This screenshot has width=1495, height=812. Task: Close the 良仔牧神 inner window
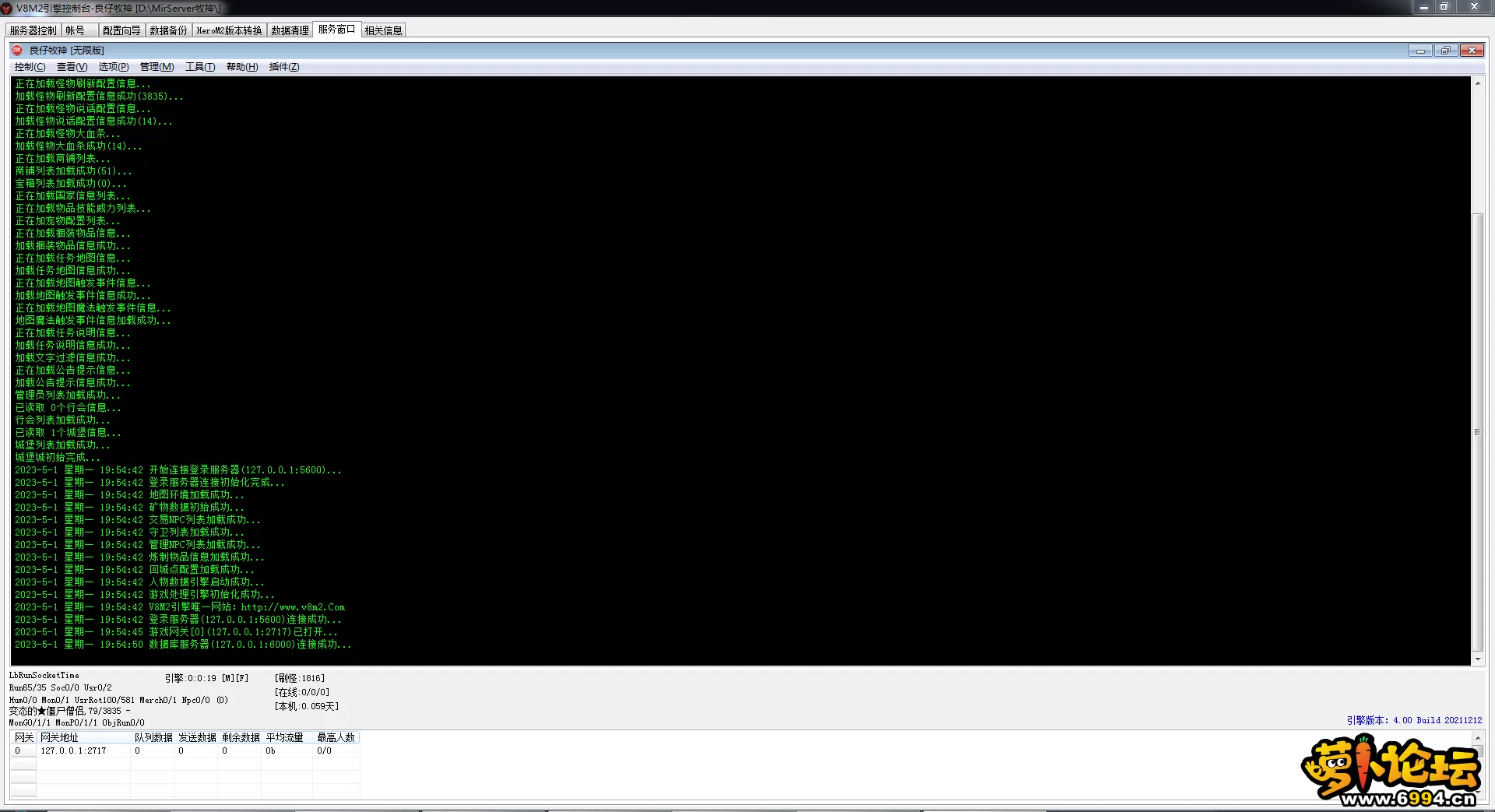(x=1472, y=51)
